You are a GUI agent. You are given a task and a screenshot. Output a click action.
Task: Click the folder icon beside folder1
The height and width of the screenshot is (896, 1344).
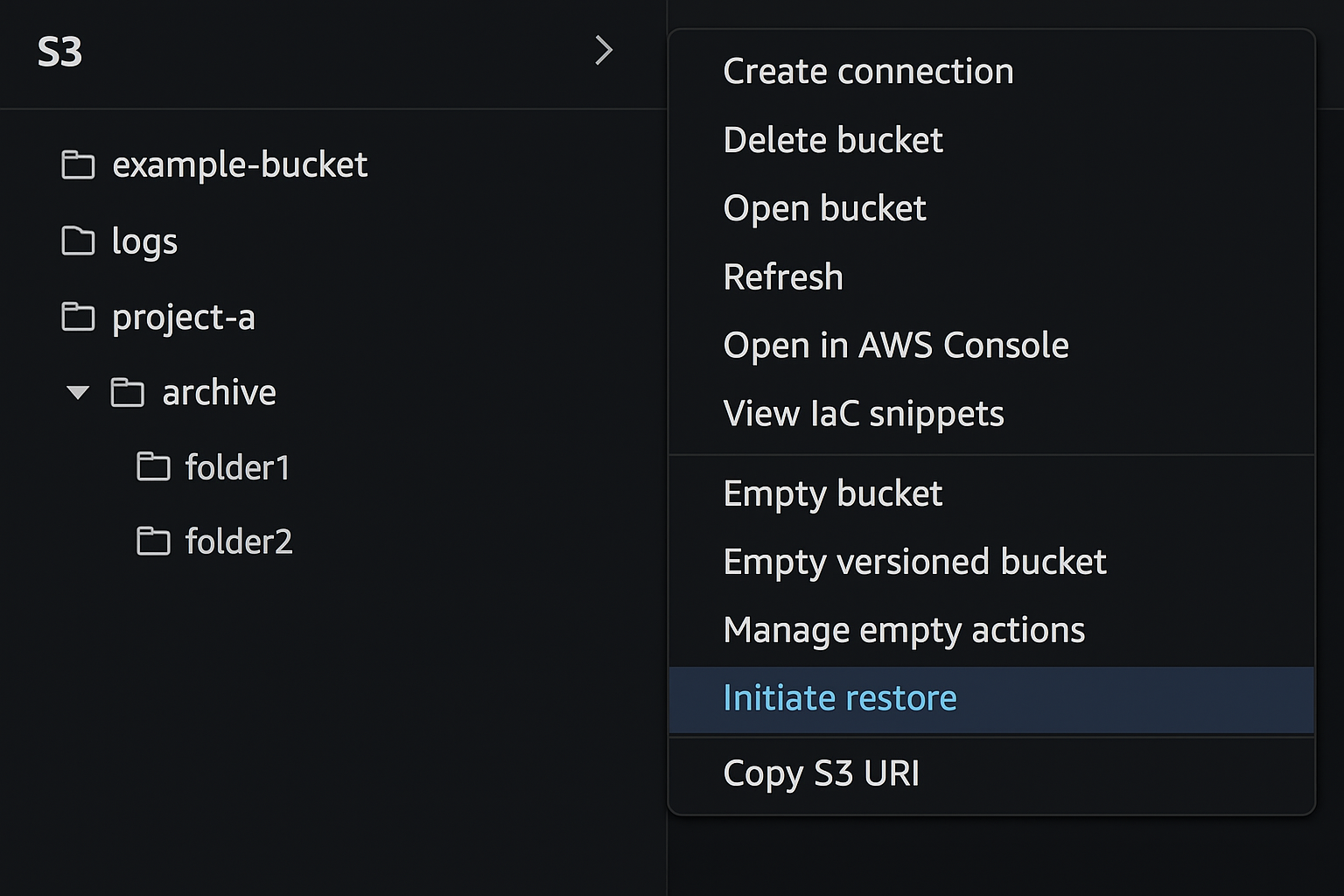pyautogui.click(x=154, y=466)
